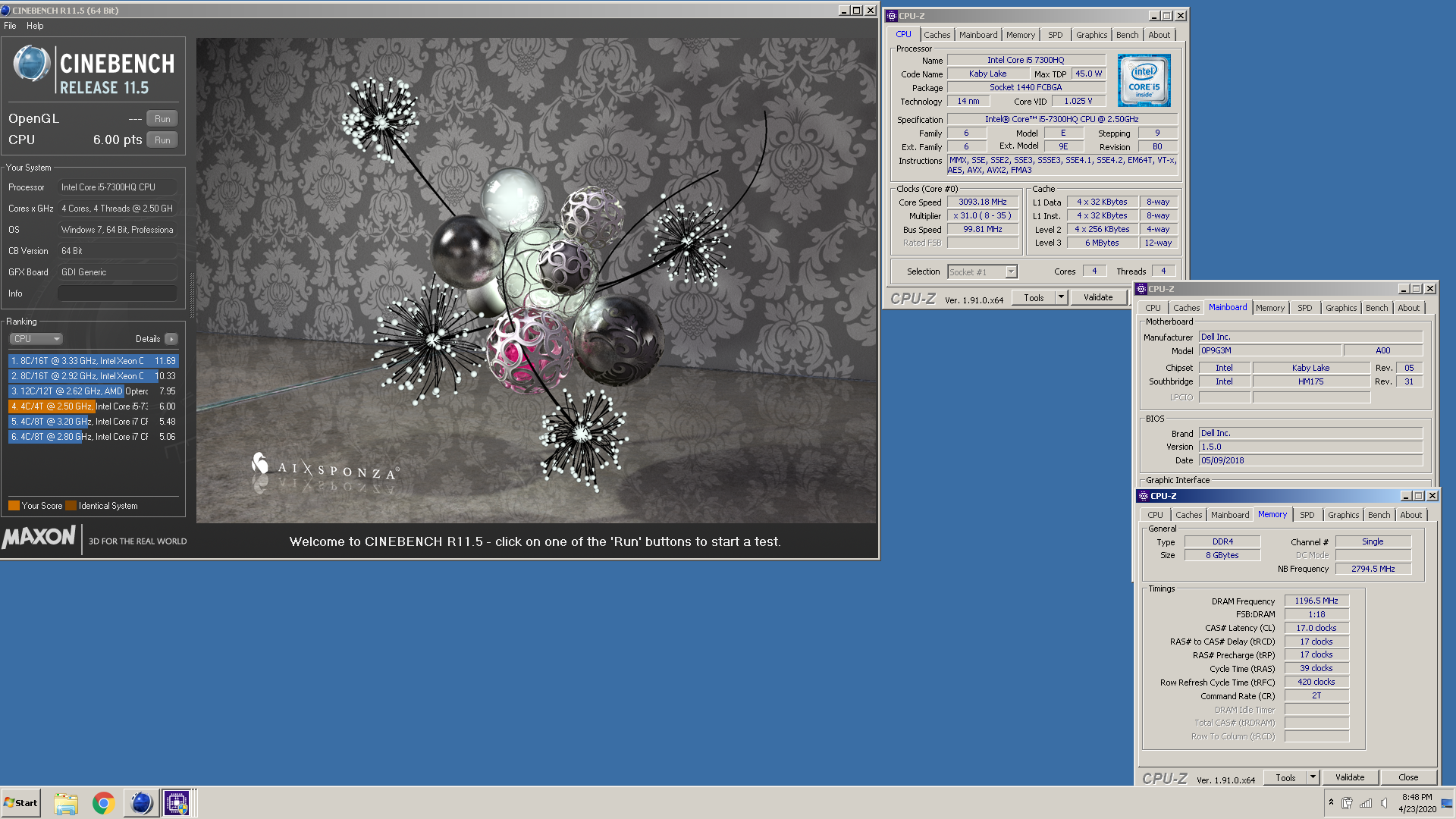1456x819 pixels.
Task: Open Bench tab in Memory CPU-Z window
Action: coord(1379,515)
